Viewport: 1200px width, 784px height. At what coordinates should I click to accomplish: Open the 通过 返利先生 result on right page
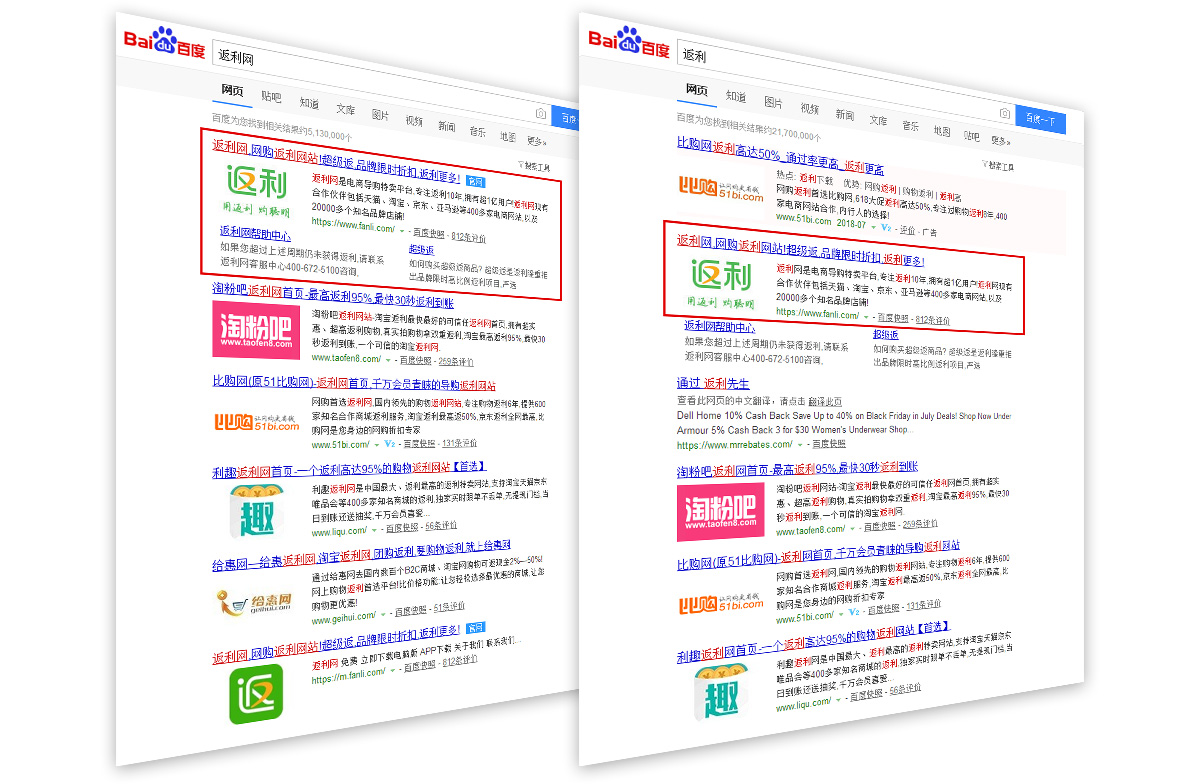click(712, 383)
